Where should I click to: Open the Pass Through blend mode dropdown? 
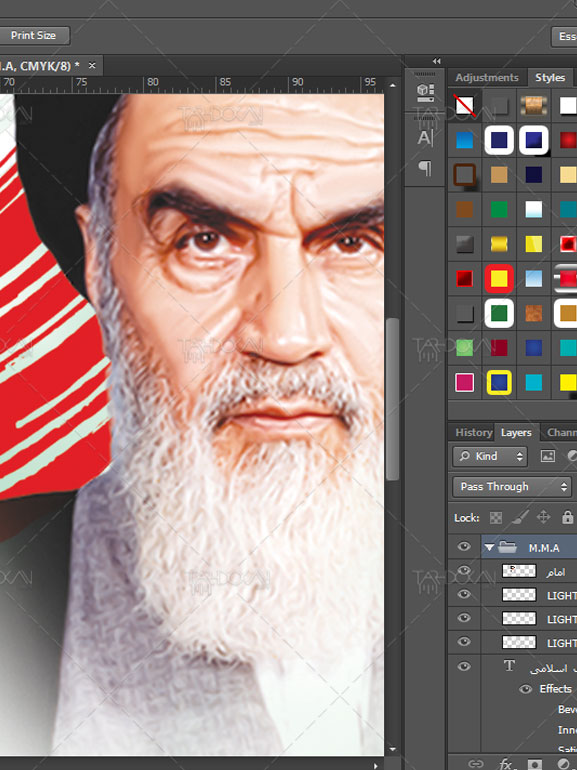point(512,487)
